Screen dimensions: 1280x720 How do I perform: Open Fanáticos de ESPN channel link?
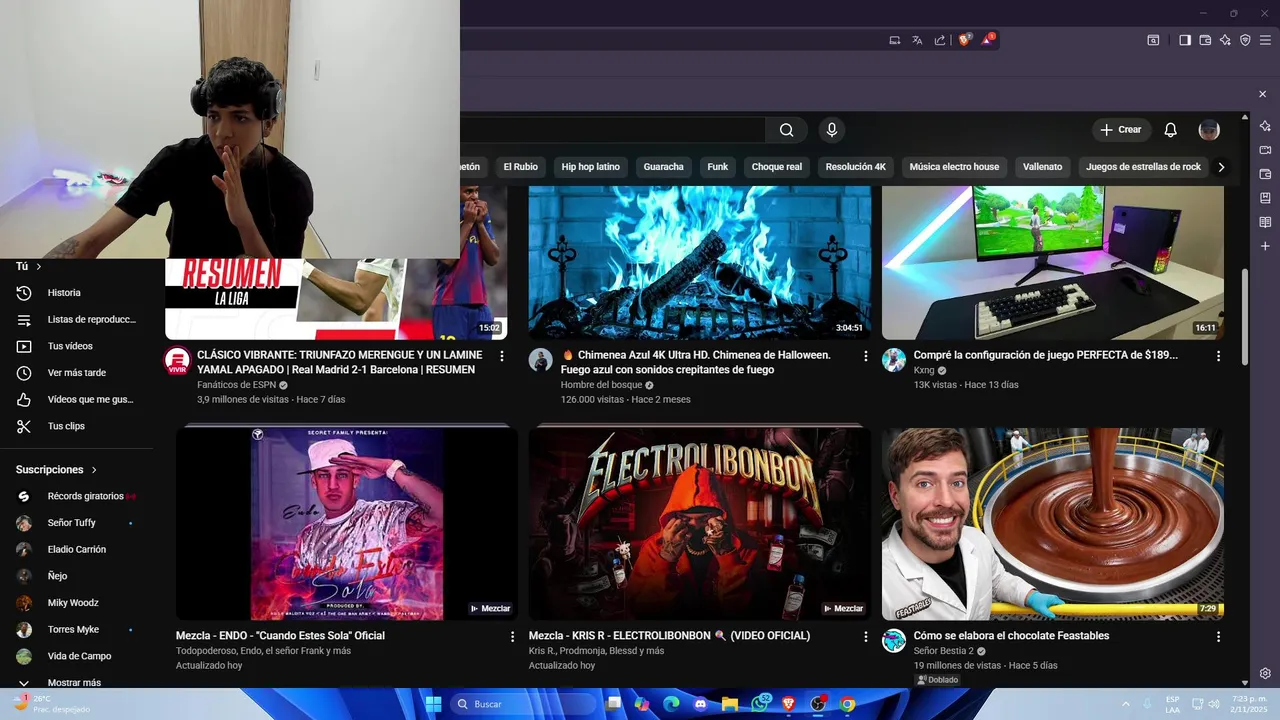(x=236, y=385)
